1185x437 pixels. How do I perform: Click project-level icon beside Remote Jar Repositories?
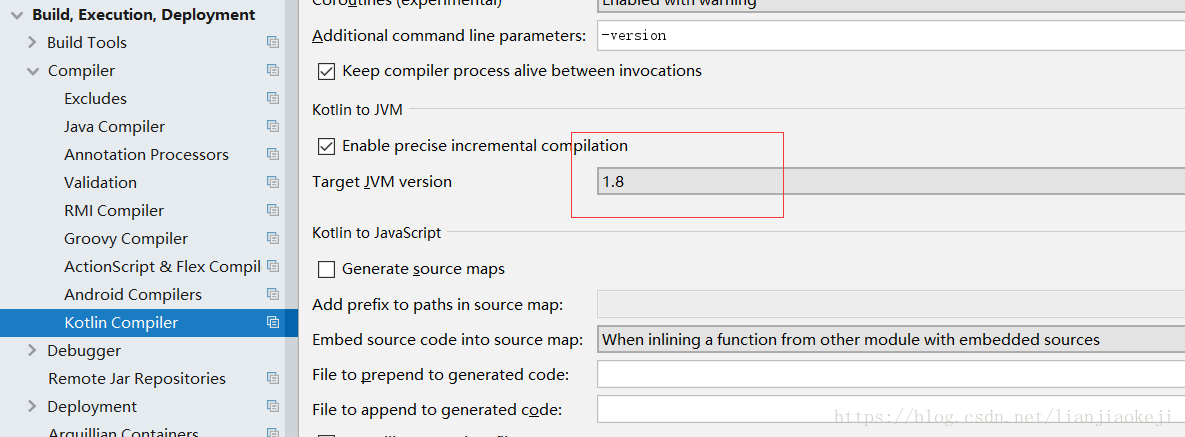coord(272,378)
